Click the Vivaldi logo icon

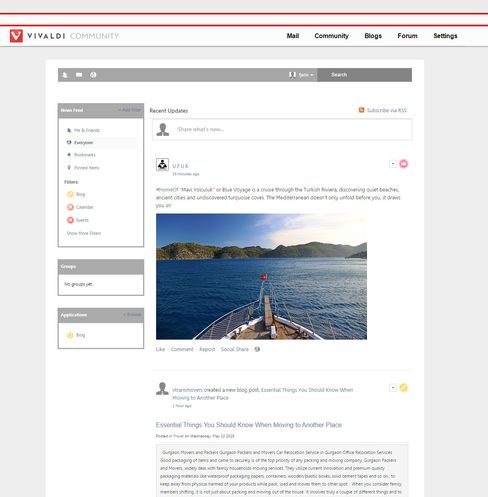click(16, 36)
